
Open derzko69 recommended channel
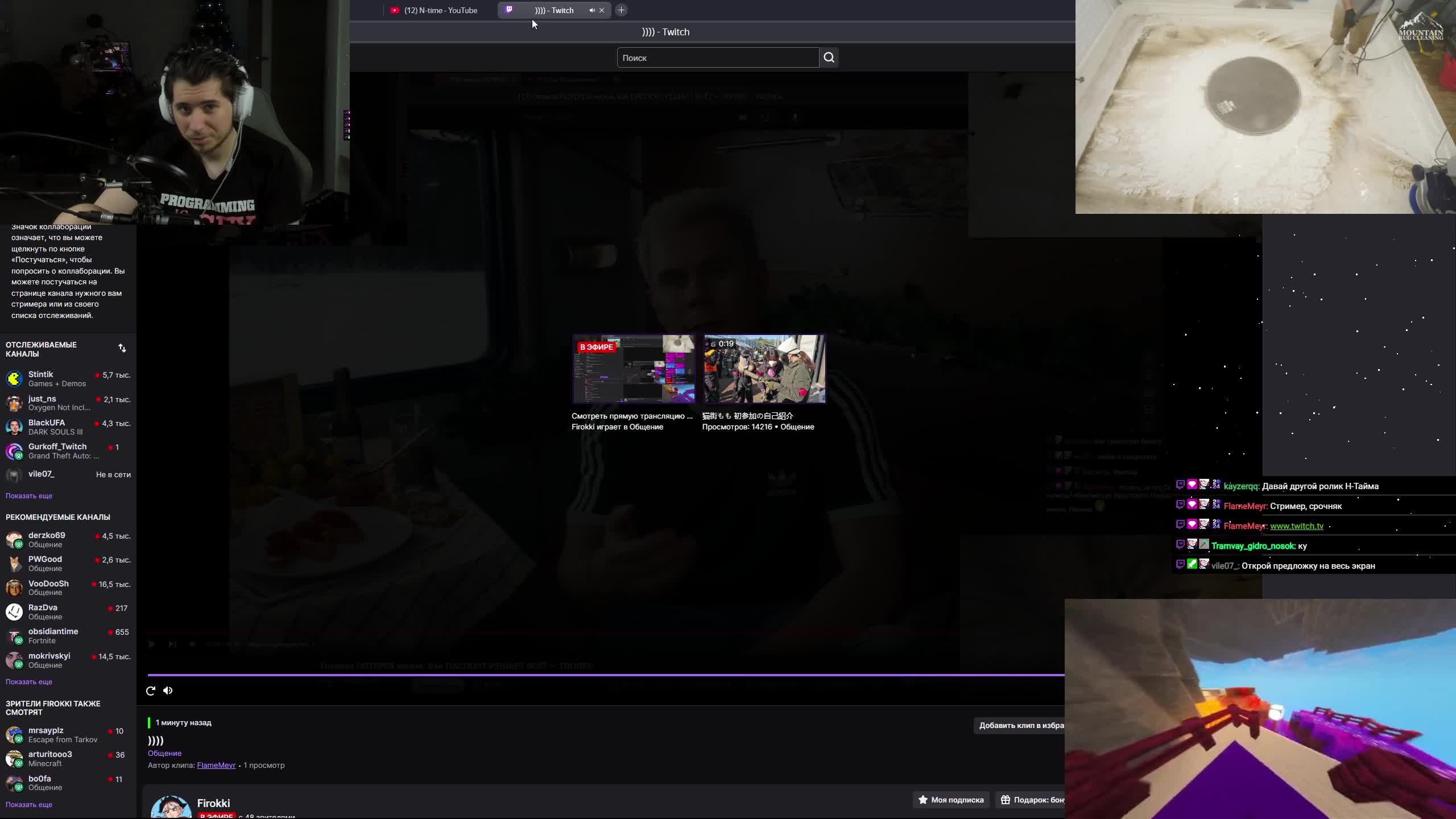coord(68,540)
